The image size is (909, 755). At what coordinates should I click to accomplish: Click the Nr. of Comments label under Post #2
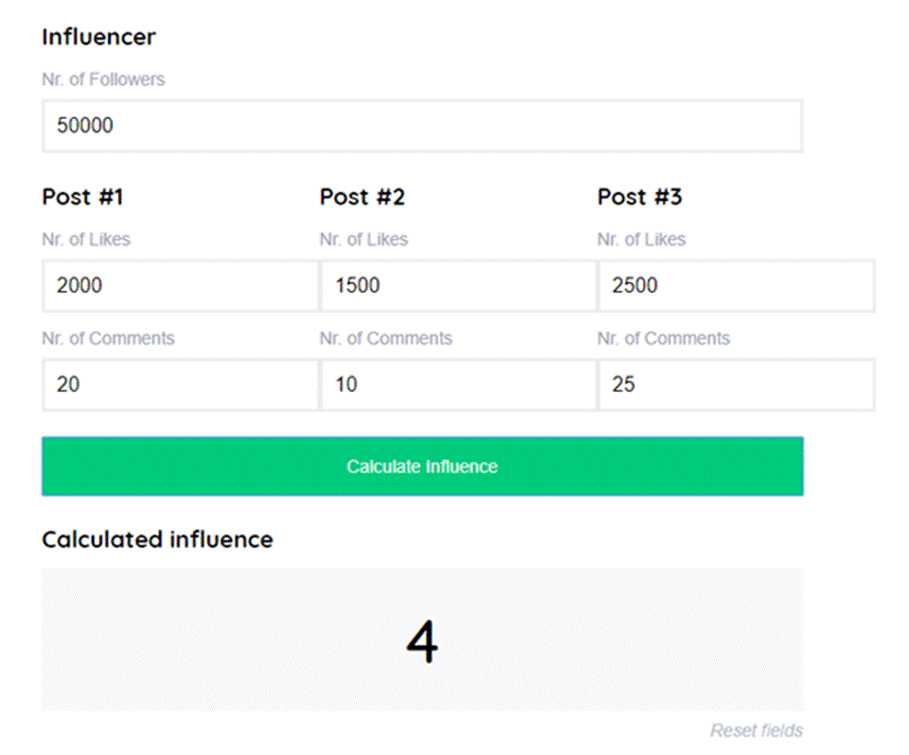click(x=386, y=339)
